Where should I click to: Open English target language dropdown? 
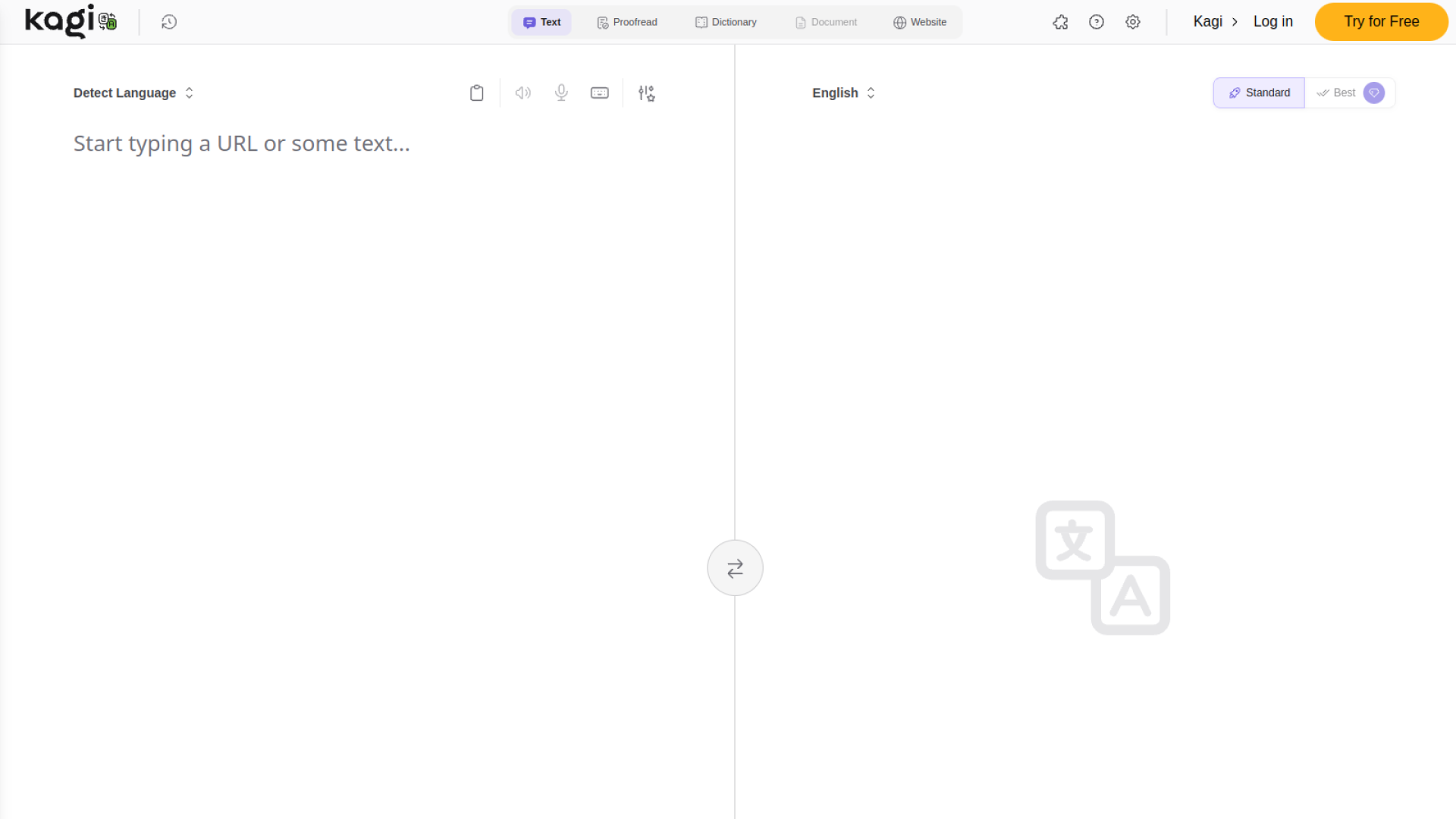[x=843, y=93]
